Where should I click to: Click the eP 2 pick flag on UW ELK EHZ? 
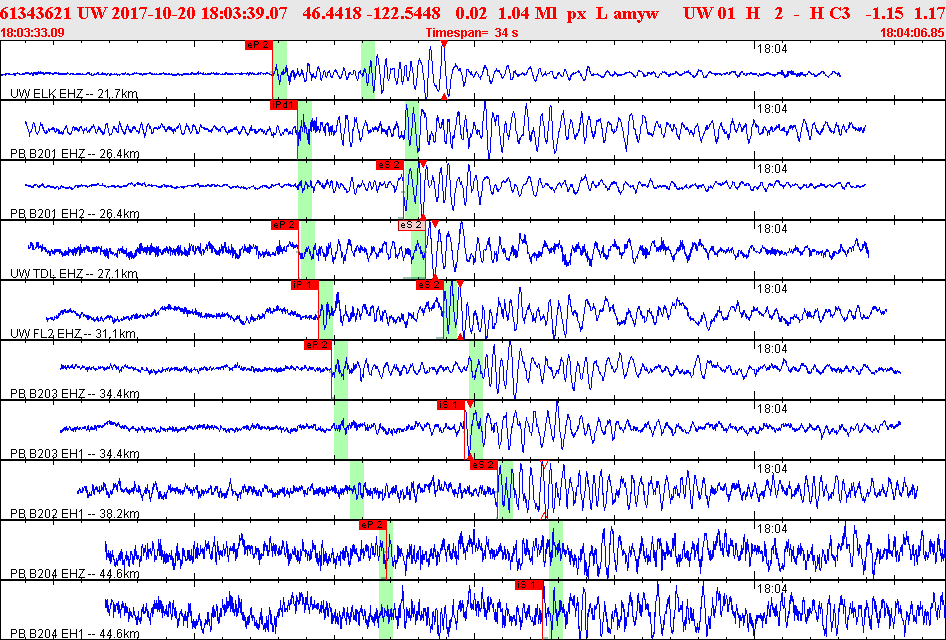pyautogui.click(x=258, y=45)
